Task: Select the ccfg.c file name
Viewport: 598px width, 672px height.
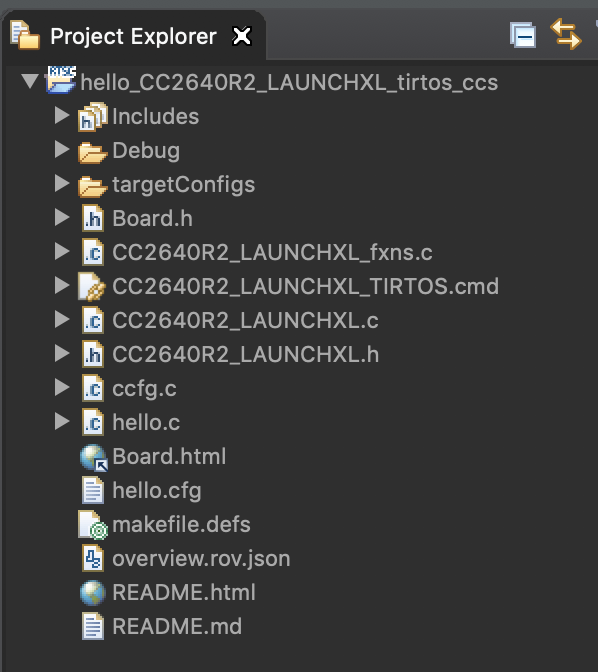Action: point(144,389)
